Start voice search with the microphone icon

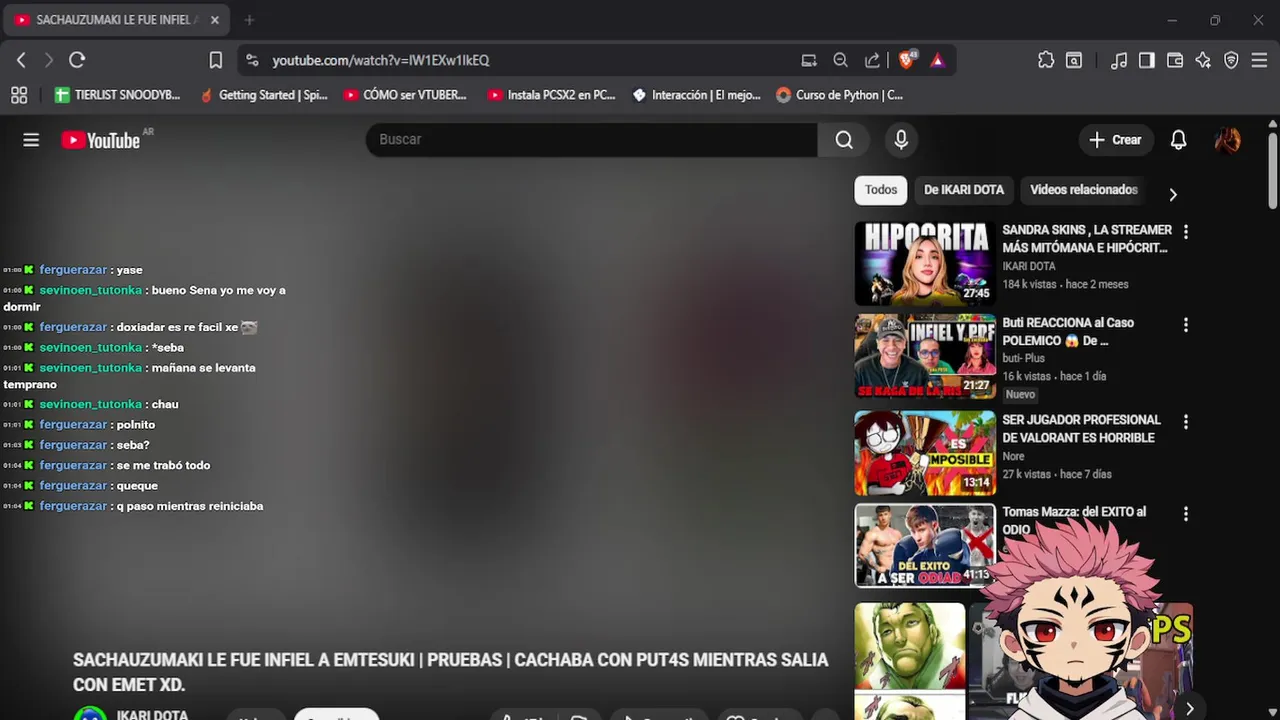point(901,140)
